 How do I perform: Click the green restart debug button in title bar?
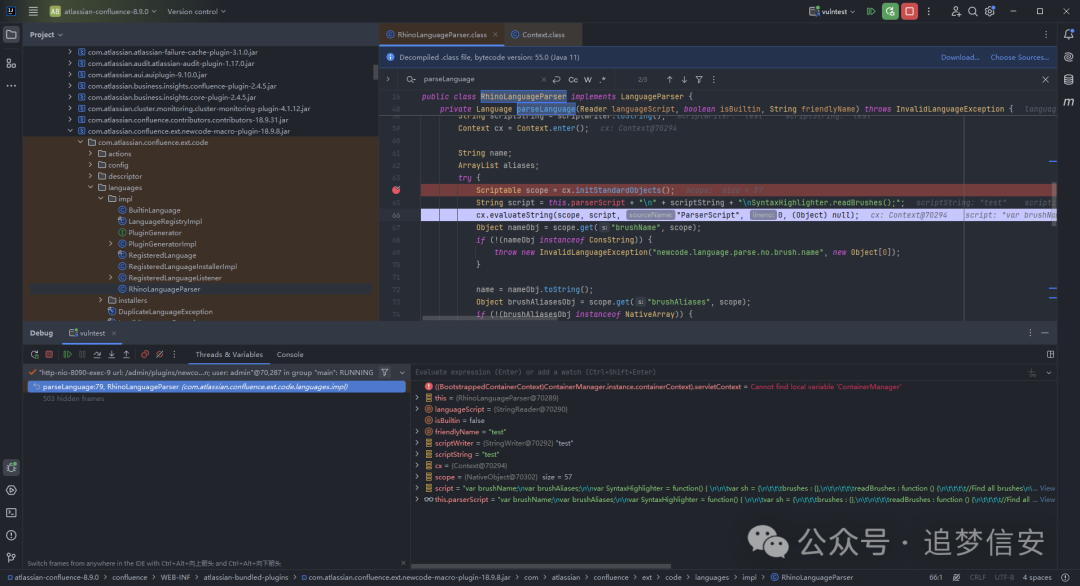tap(890, 11)
